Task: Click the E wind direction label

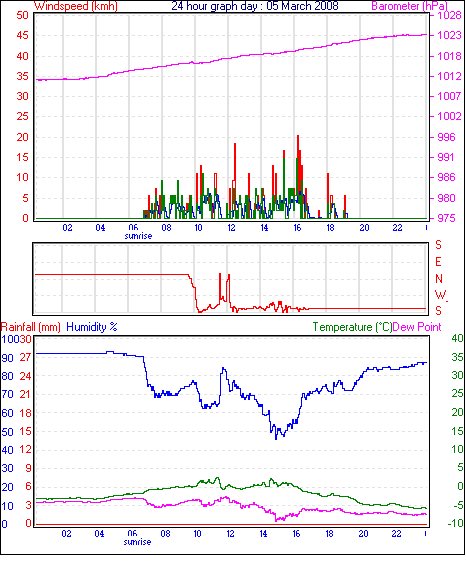Action: coord(438,262)
